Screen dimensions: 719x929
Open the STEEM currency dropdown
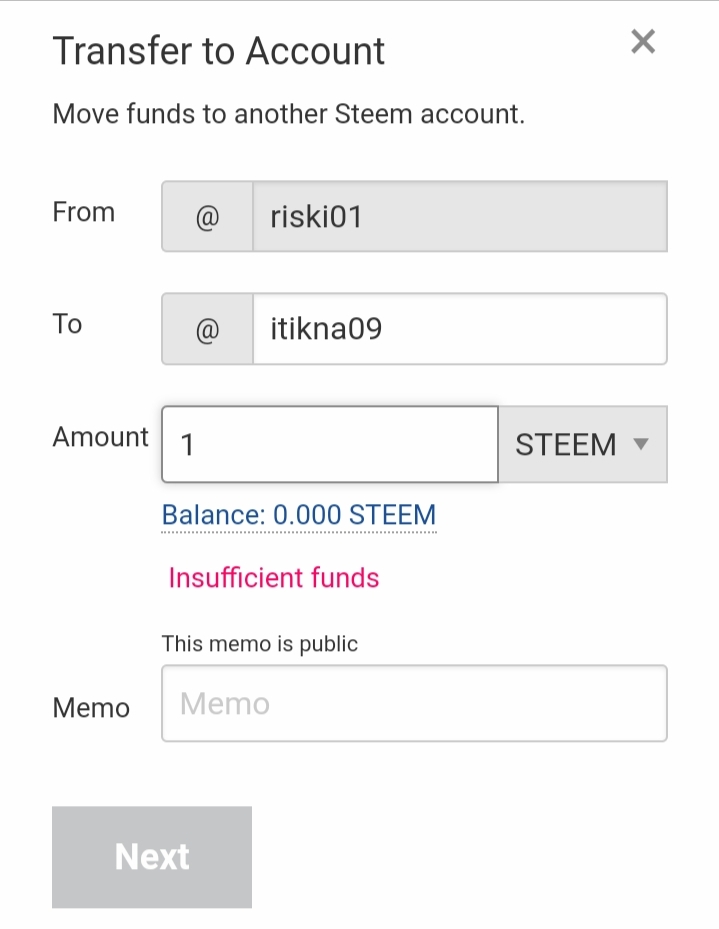pos(583,444)
